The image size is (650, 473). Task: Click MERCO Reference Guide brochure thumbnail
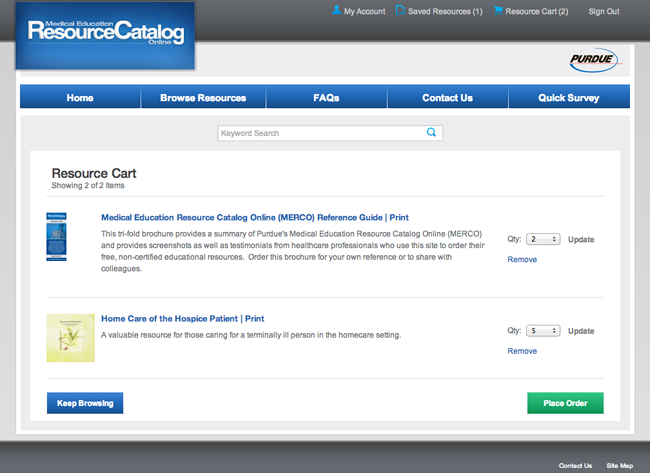[56, 237]
